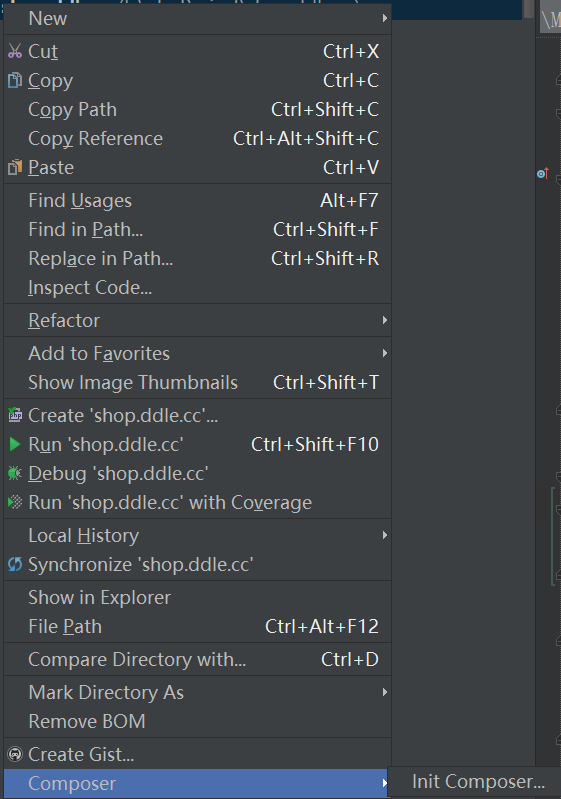Screen dimensions: 561x799
Task: Click the scissors Cut icon
Action: click(15, 51)
